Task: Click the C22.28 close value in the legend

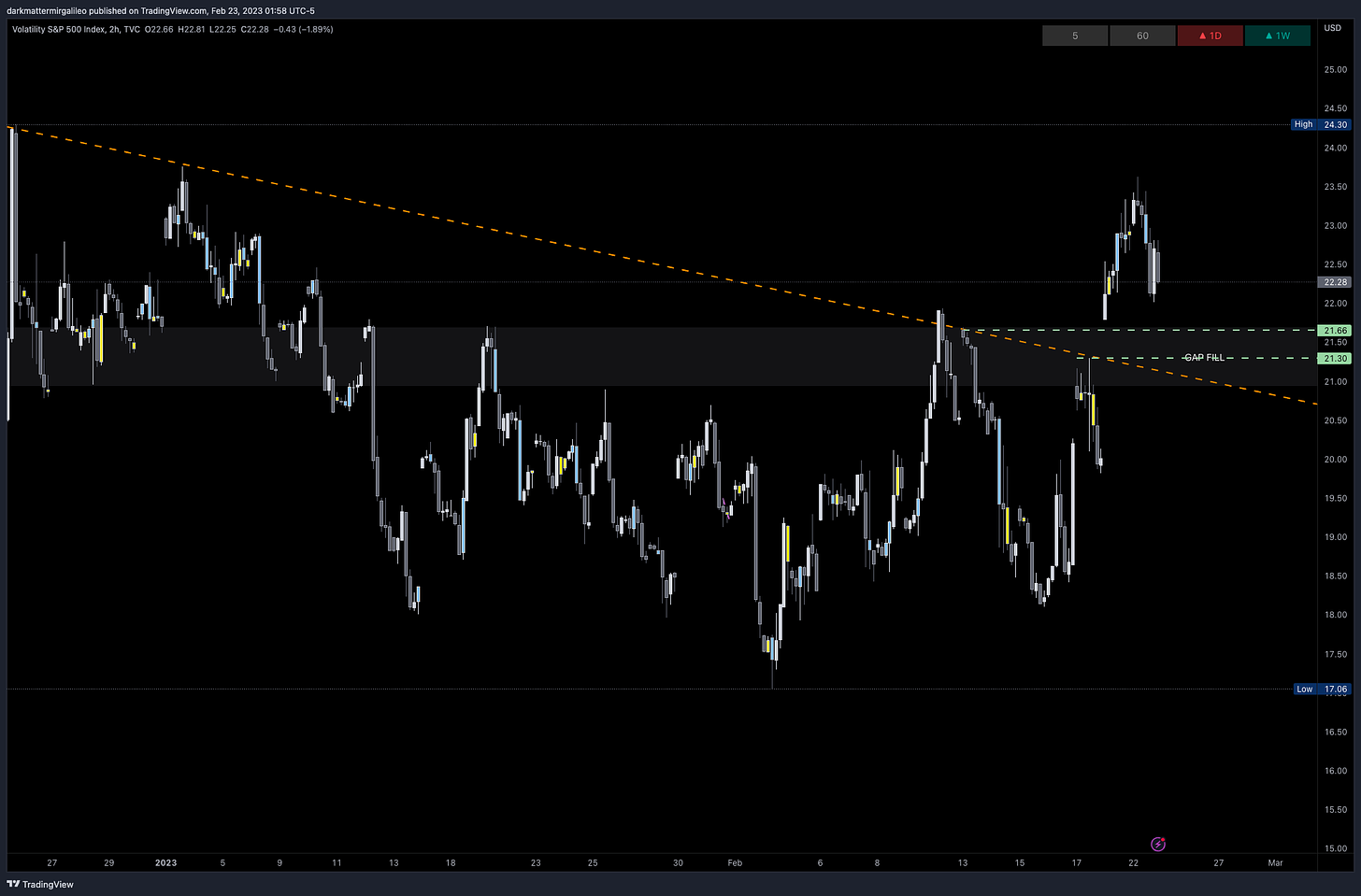Action: [255, 29]
